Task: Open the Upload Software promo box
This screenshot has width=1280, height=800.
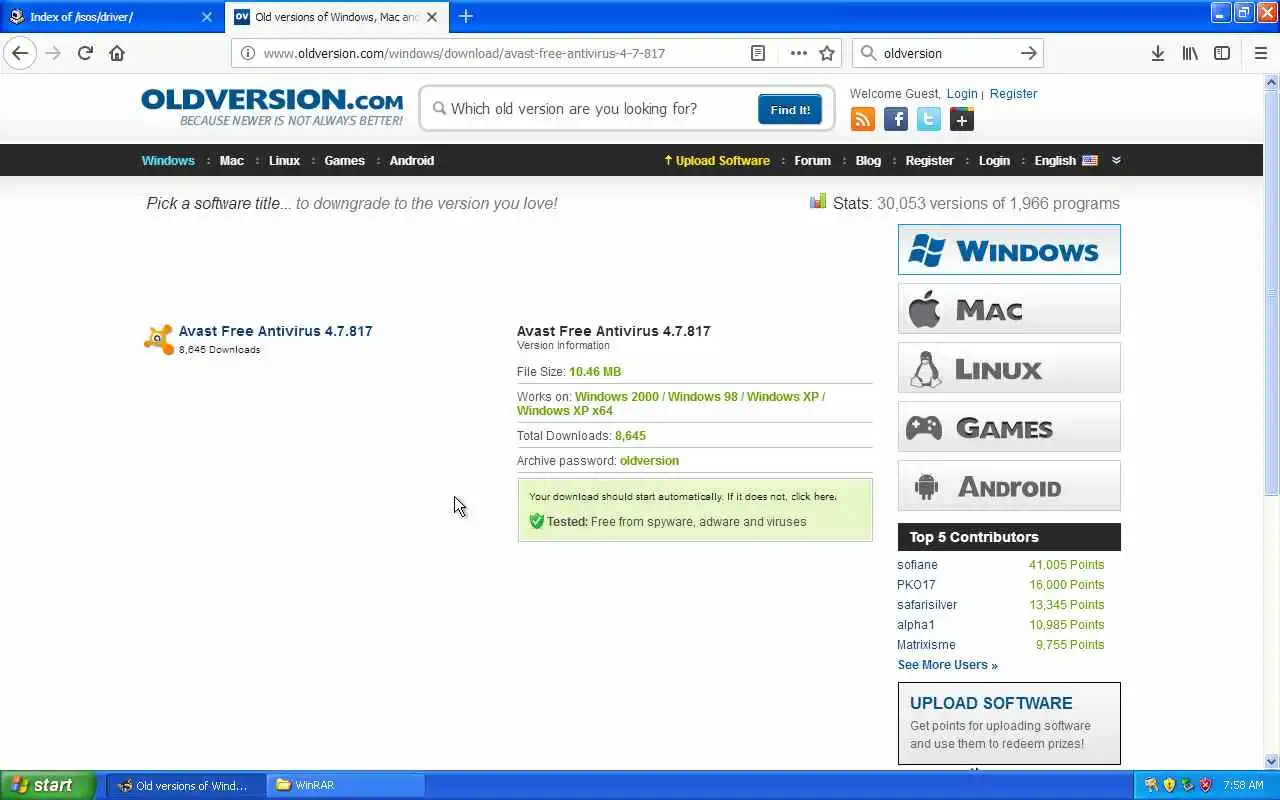Action: coord(1009,723)
